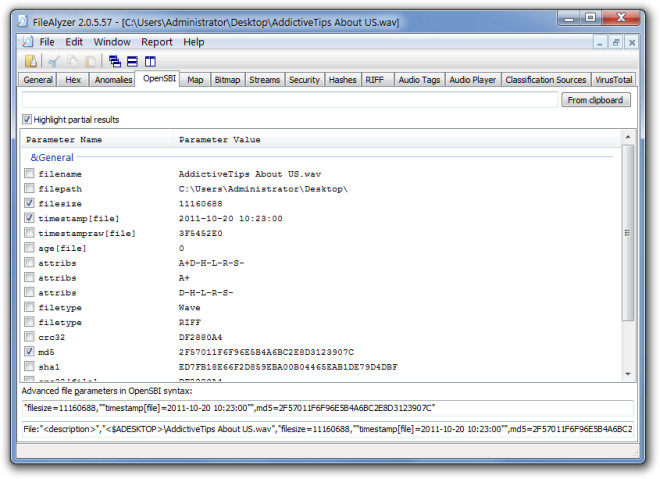
Task: Select the OpenSBI tab
Action: (159, 78)
